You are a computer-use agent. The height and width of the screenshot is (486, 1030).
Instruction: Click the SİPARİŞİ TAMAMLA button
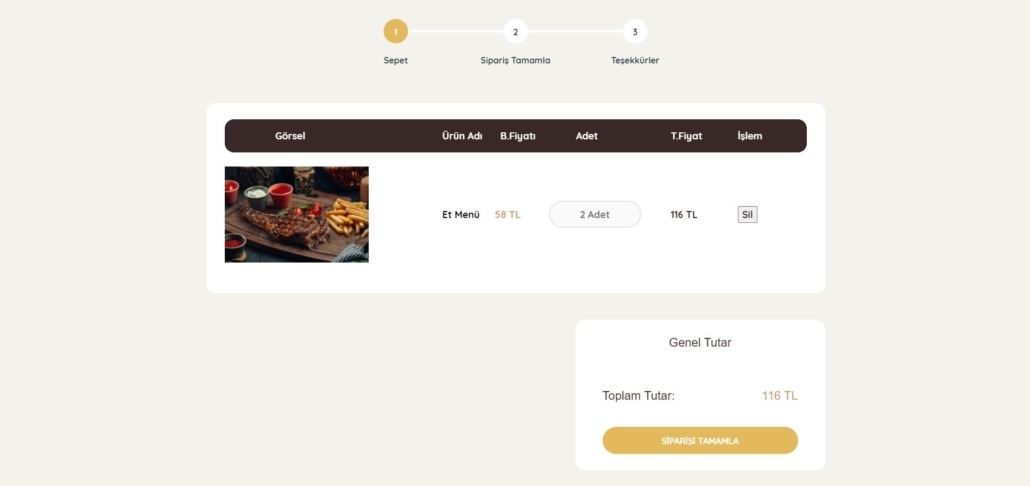coord(700,441)
